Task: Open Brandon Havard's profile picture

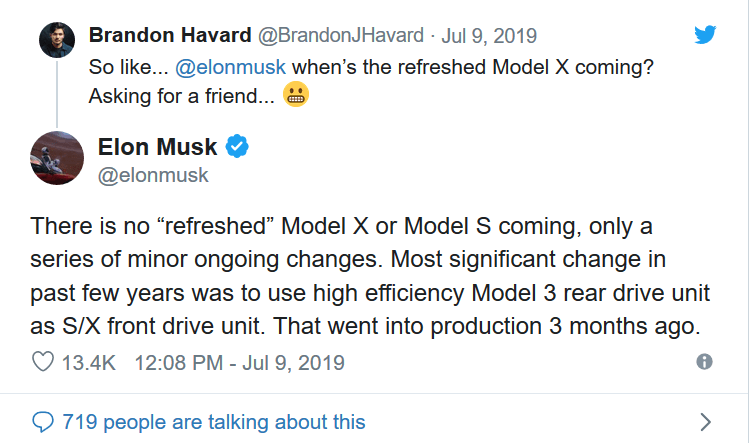Action: (x=57, y=40)
